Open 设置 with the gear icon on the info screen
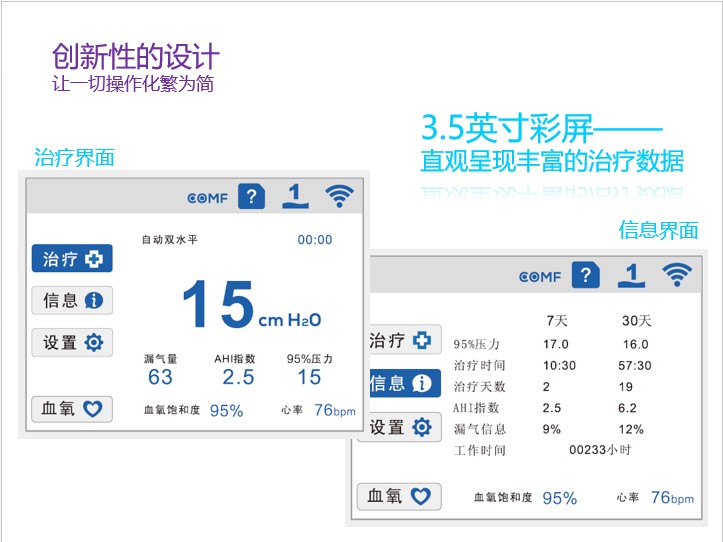The image size is (723, 542). click(399, 427)
